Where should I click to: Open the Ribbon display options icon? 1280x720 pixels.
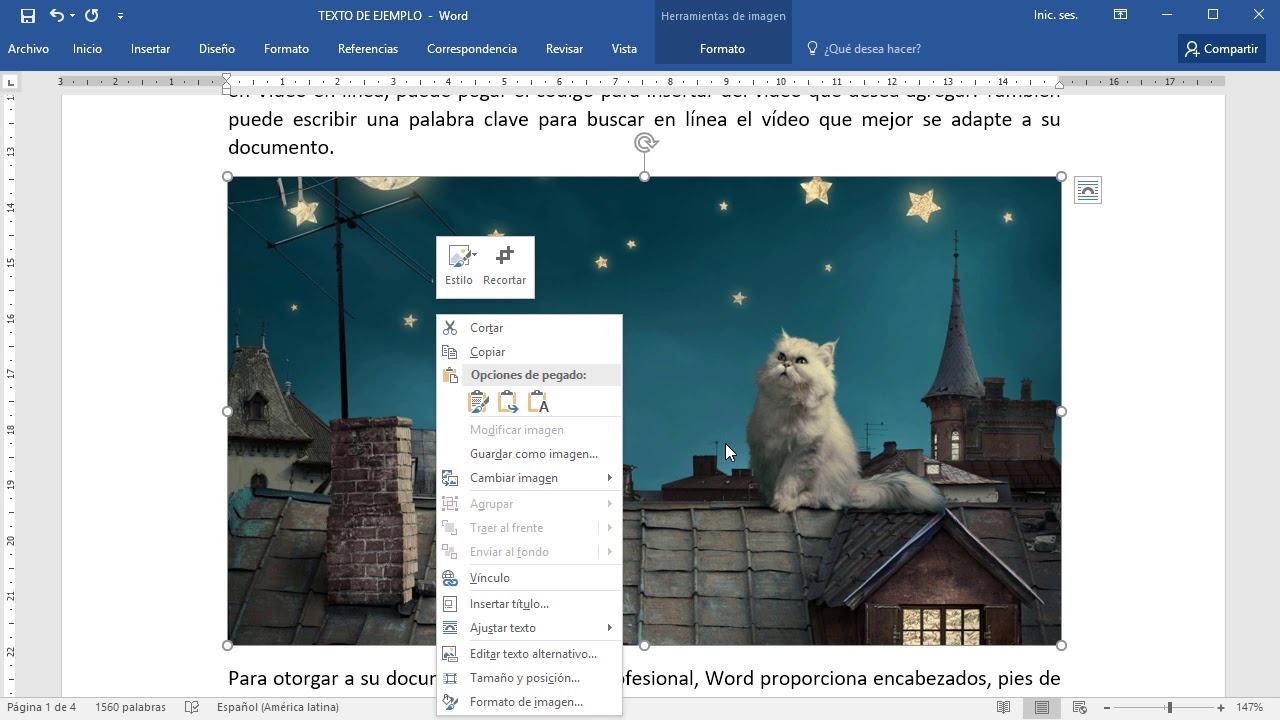pyautogui.click(x=1120, y=15)
